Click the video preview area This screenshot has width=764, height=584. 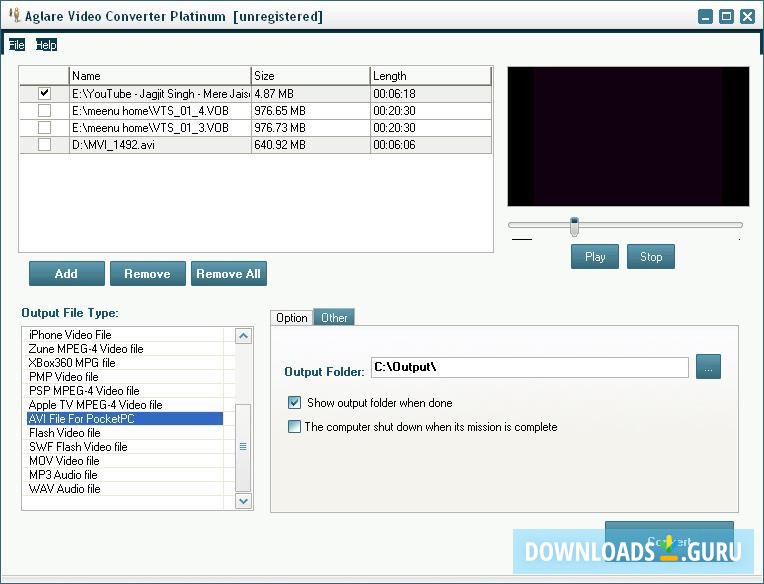pyautogui.click(x=628, y=136)
